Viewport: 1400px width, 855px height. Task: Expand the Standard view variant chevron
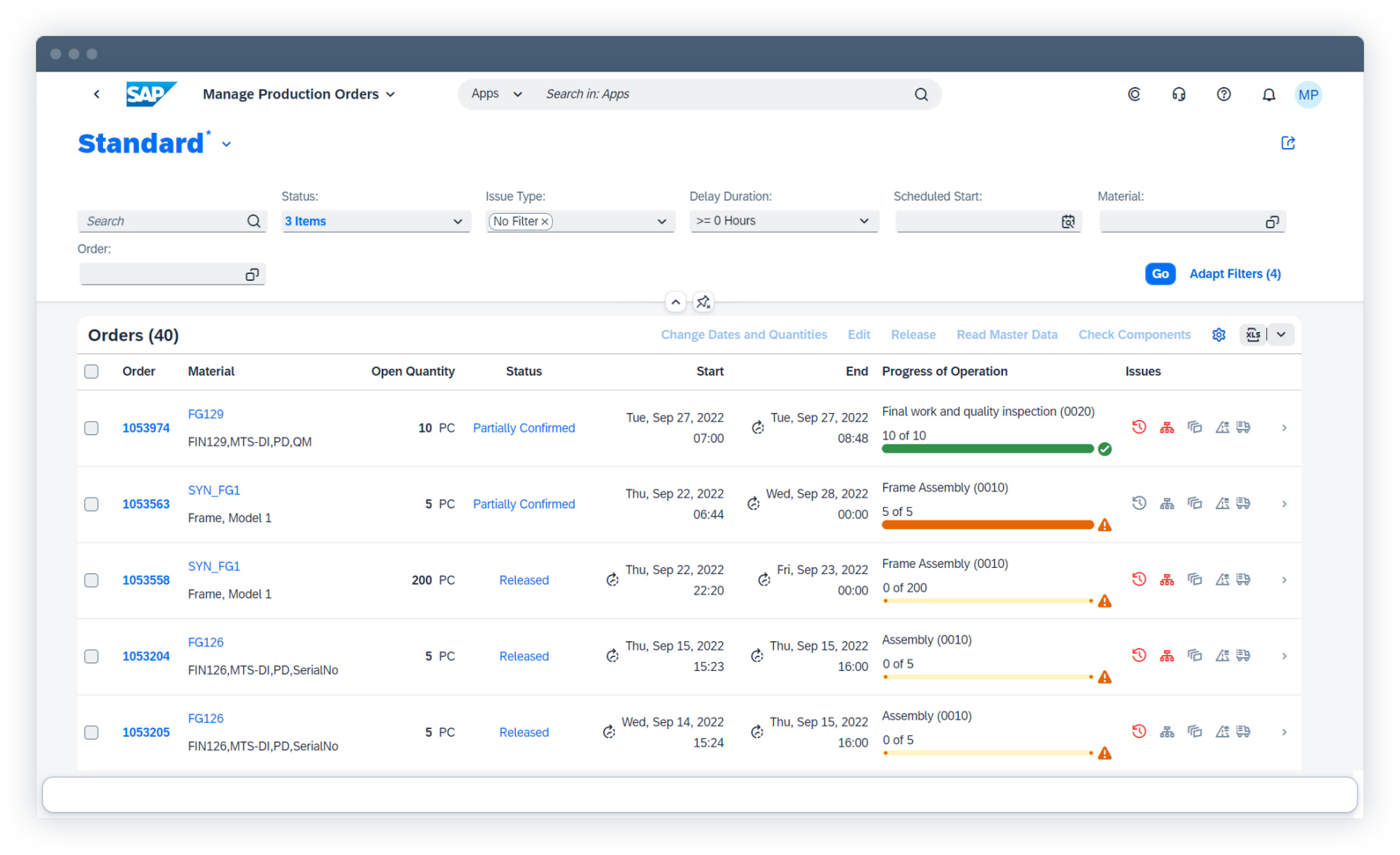(x=227, y=144)
